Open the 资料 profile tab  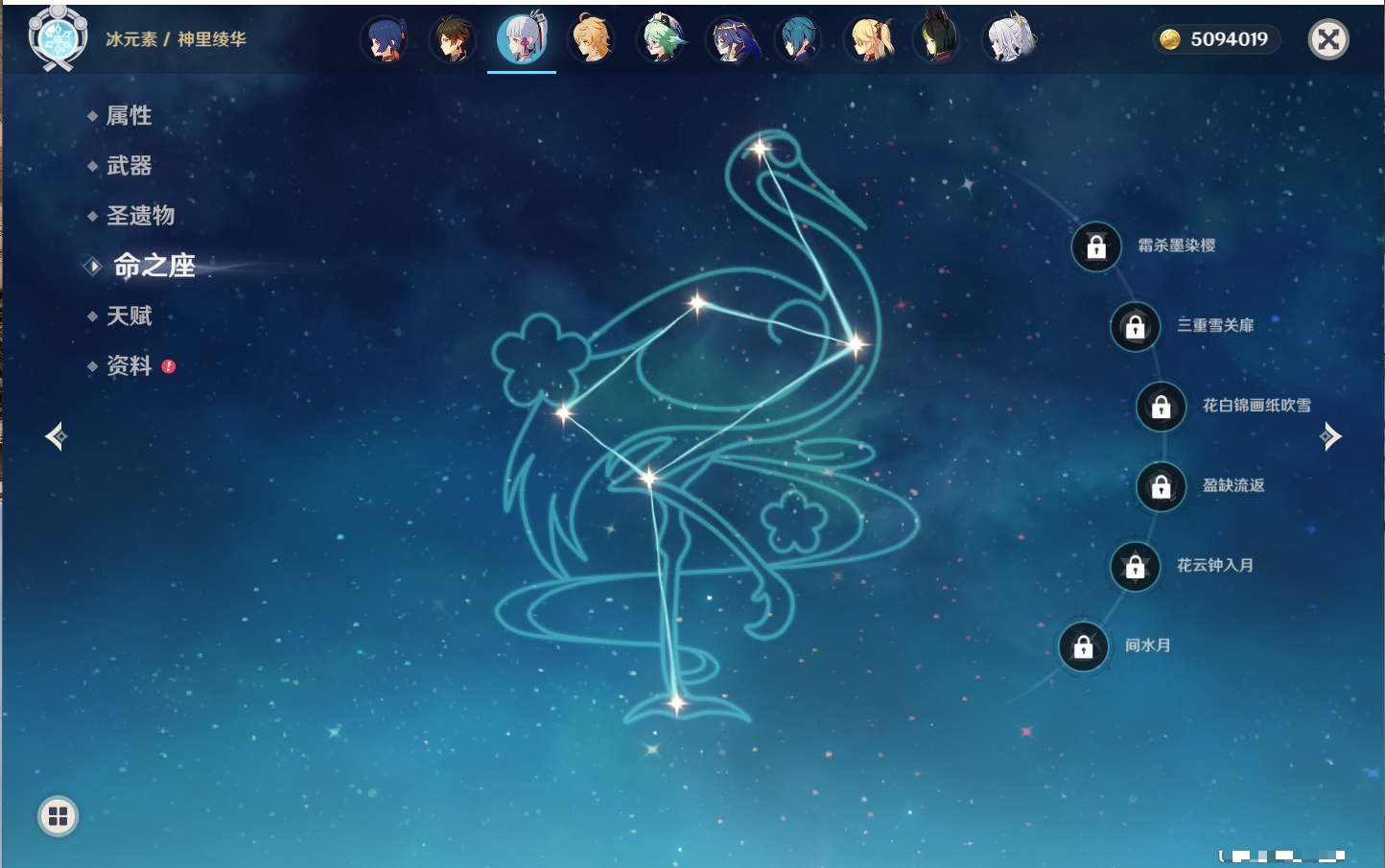[x=129, y=366]
